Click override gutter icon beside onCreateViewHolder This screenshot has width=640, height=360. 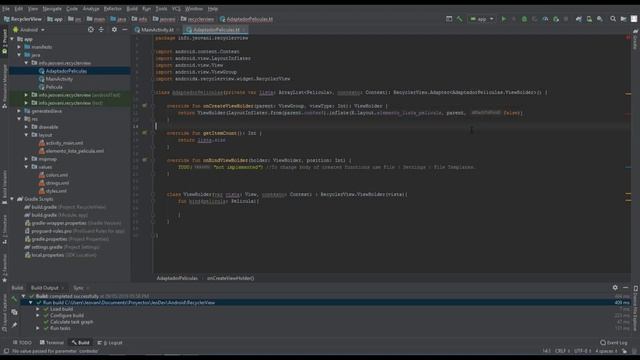pos(144,106)
